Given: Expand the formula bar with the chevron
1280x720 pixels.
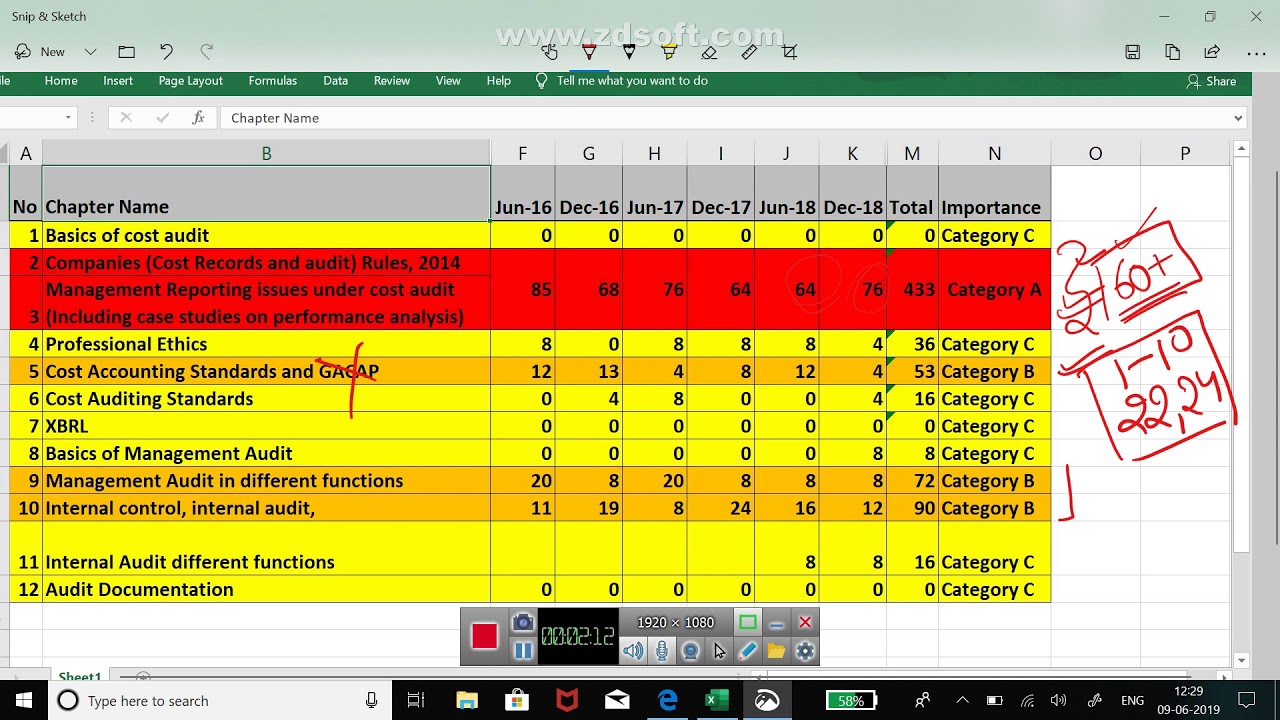Looking at the screenshot, I should [x=1238, y=118].
